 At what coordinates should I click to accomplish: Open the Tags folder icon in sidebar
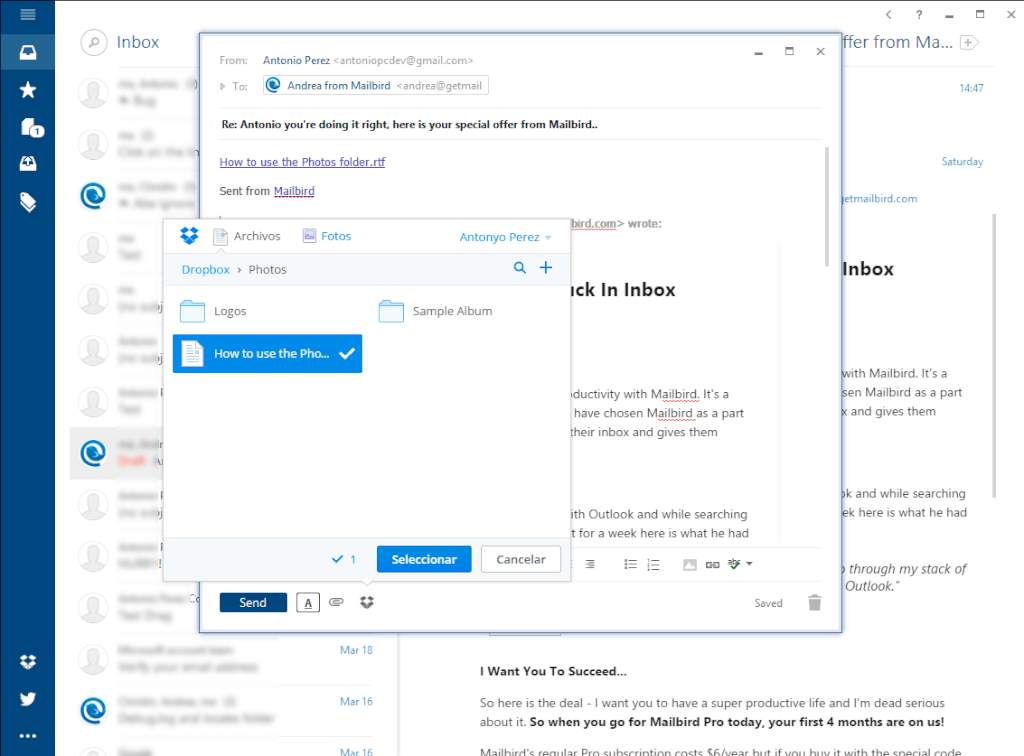[x=27, y=202]
